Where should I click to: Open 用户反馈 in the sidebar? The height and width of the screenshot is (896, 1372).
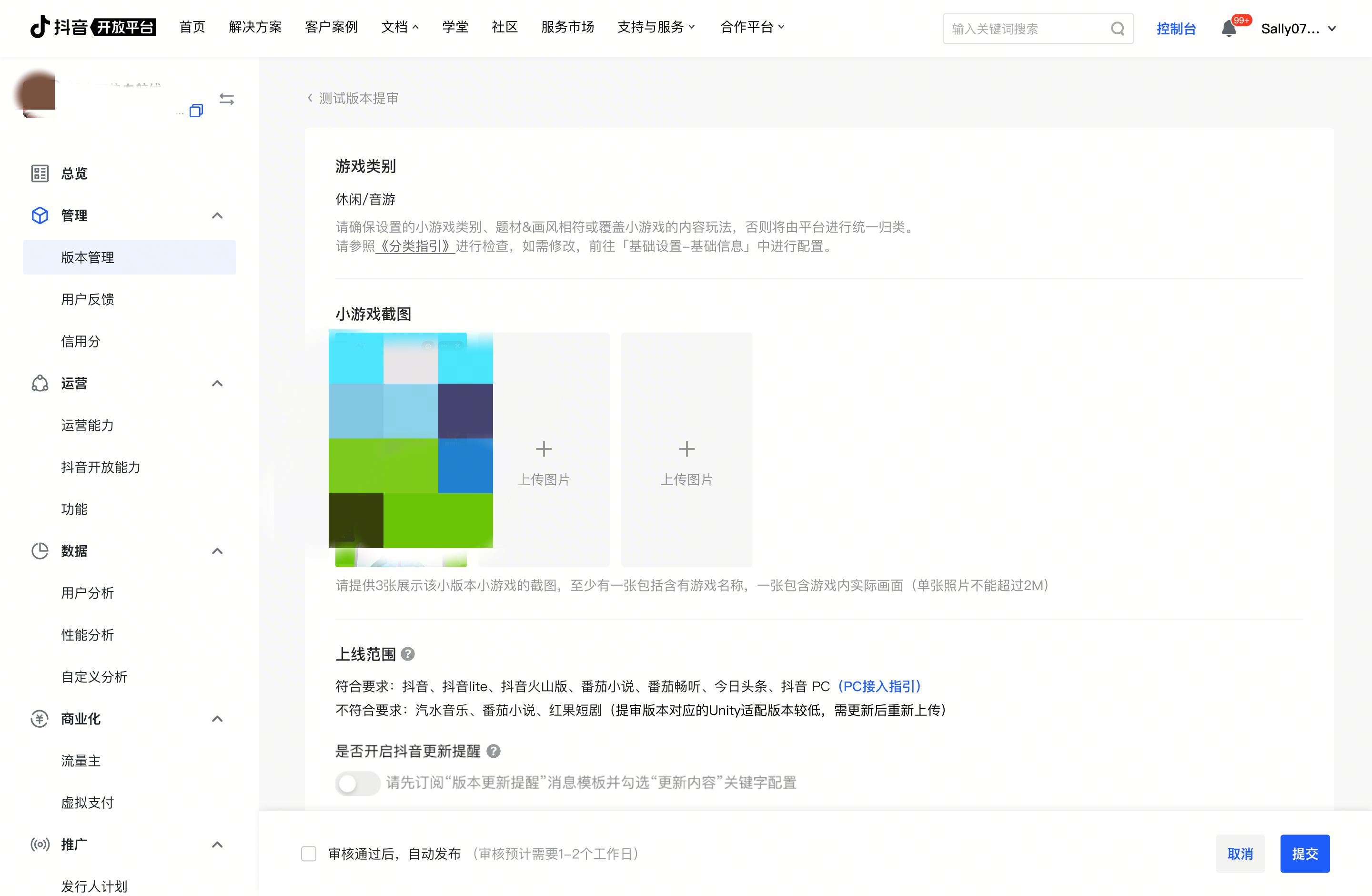tap(88, 299)
